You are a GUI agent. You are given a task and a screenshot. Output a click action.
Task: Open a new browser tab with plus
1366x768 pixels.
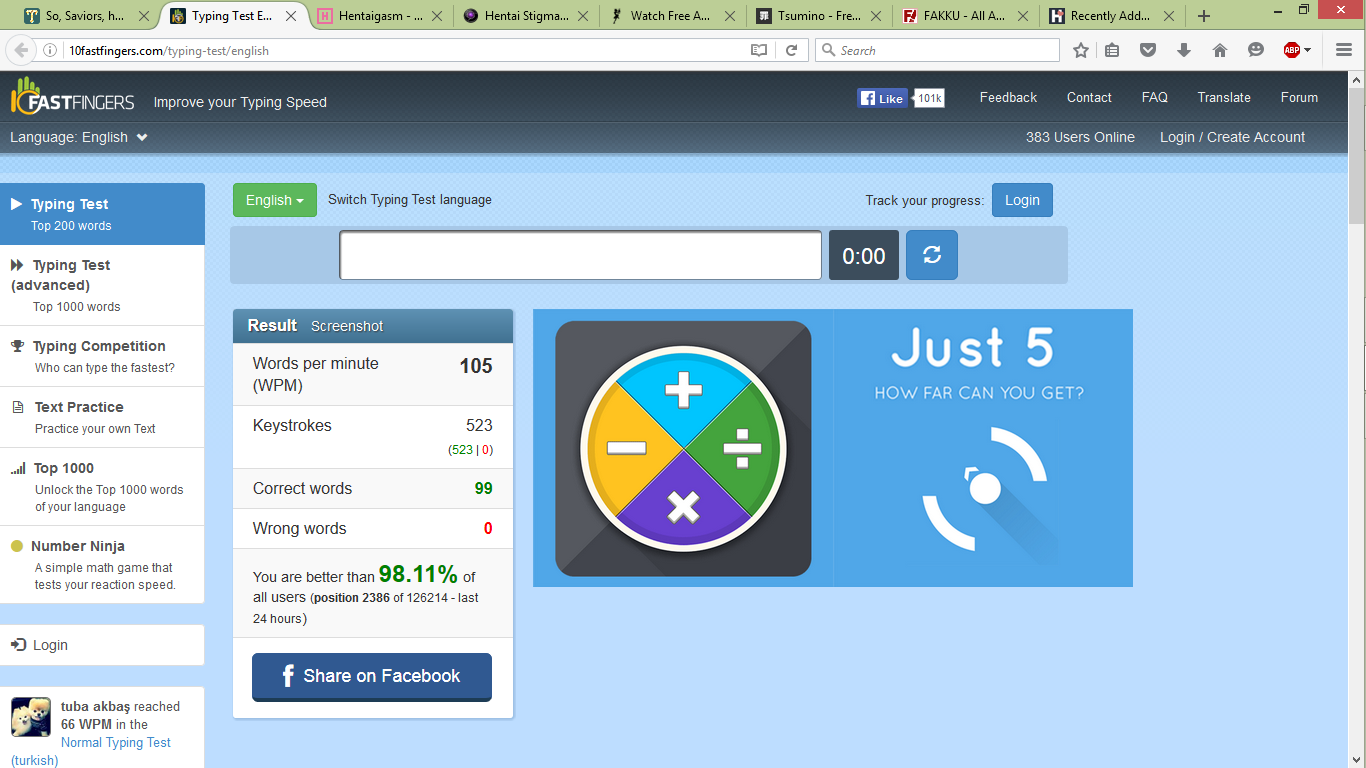coord(1203,16)
